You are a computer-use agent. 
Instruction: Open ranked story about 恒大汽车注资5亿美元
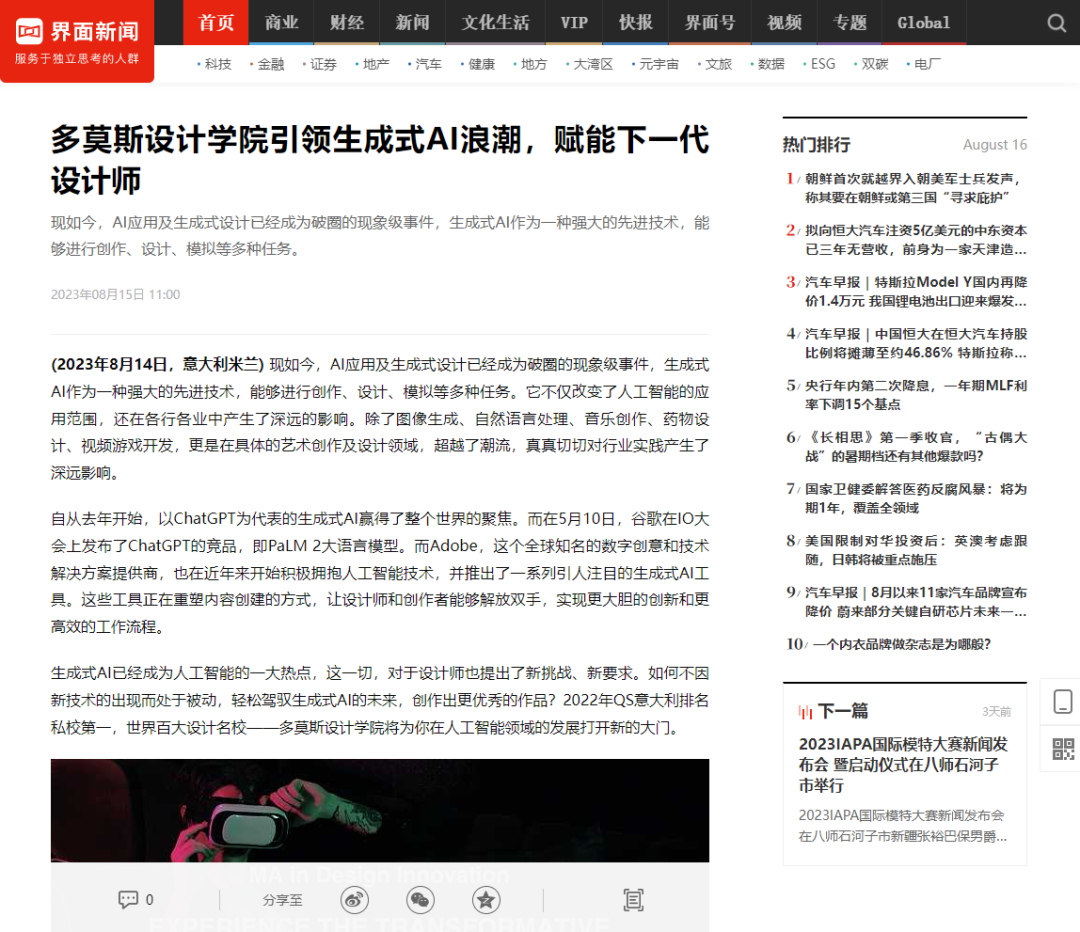coord(916,240)
